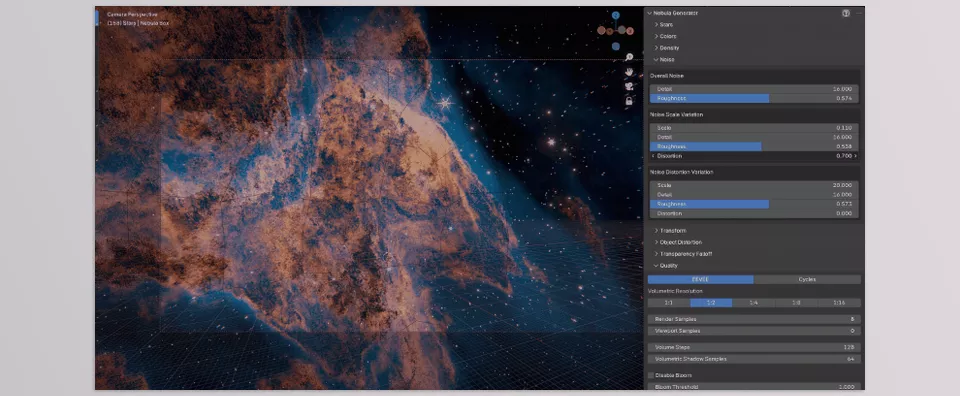Image resolution: width=960 pixels, height=396 pixels.
Task: Collapse the Quality section
Action: [656, 266]
